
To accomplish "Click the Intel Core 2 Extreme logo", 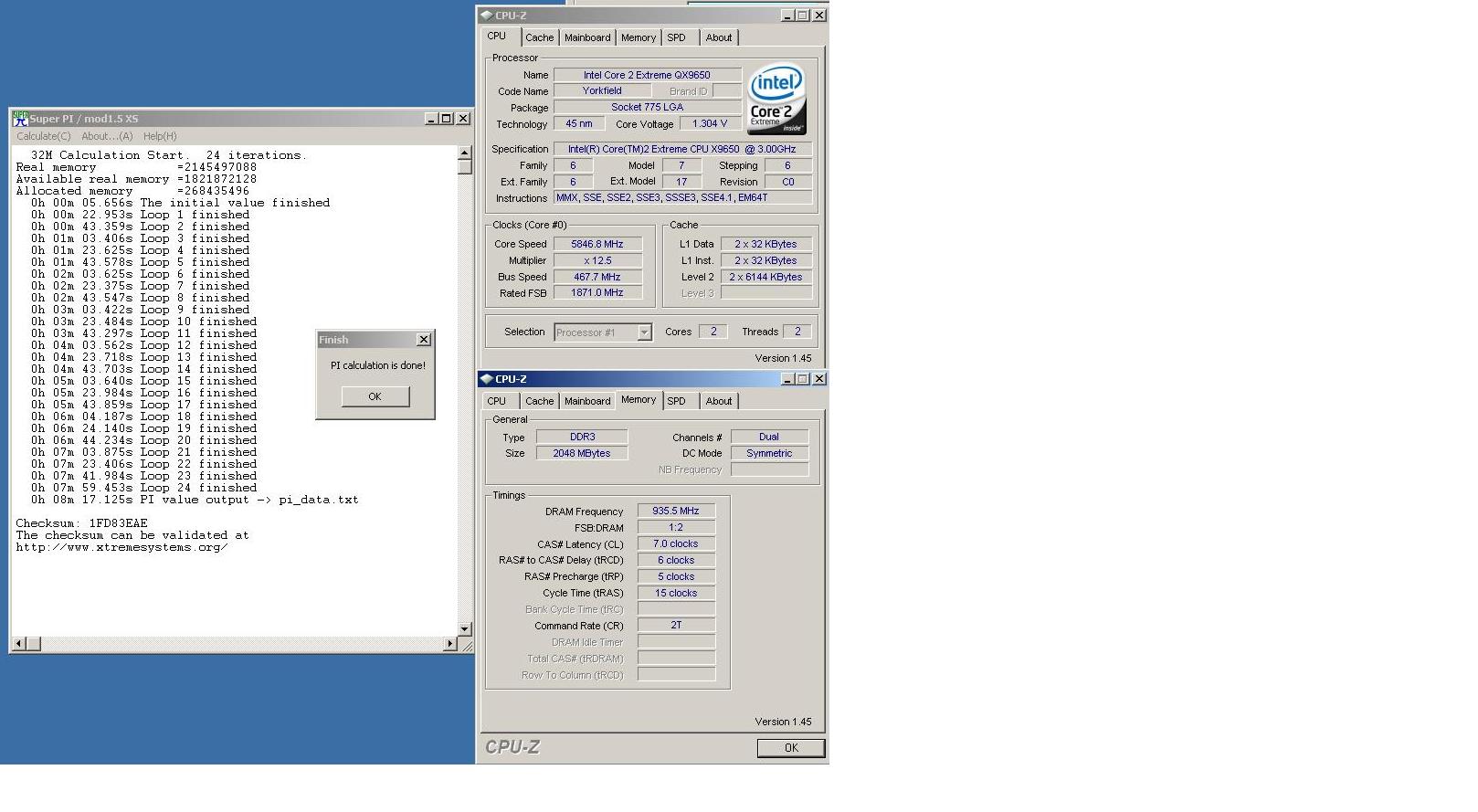I will (x=776, y=99).
